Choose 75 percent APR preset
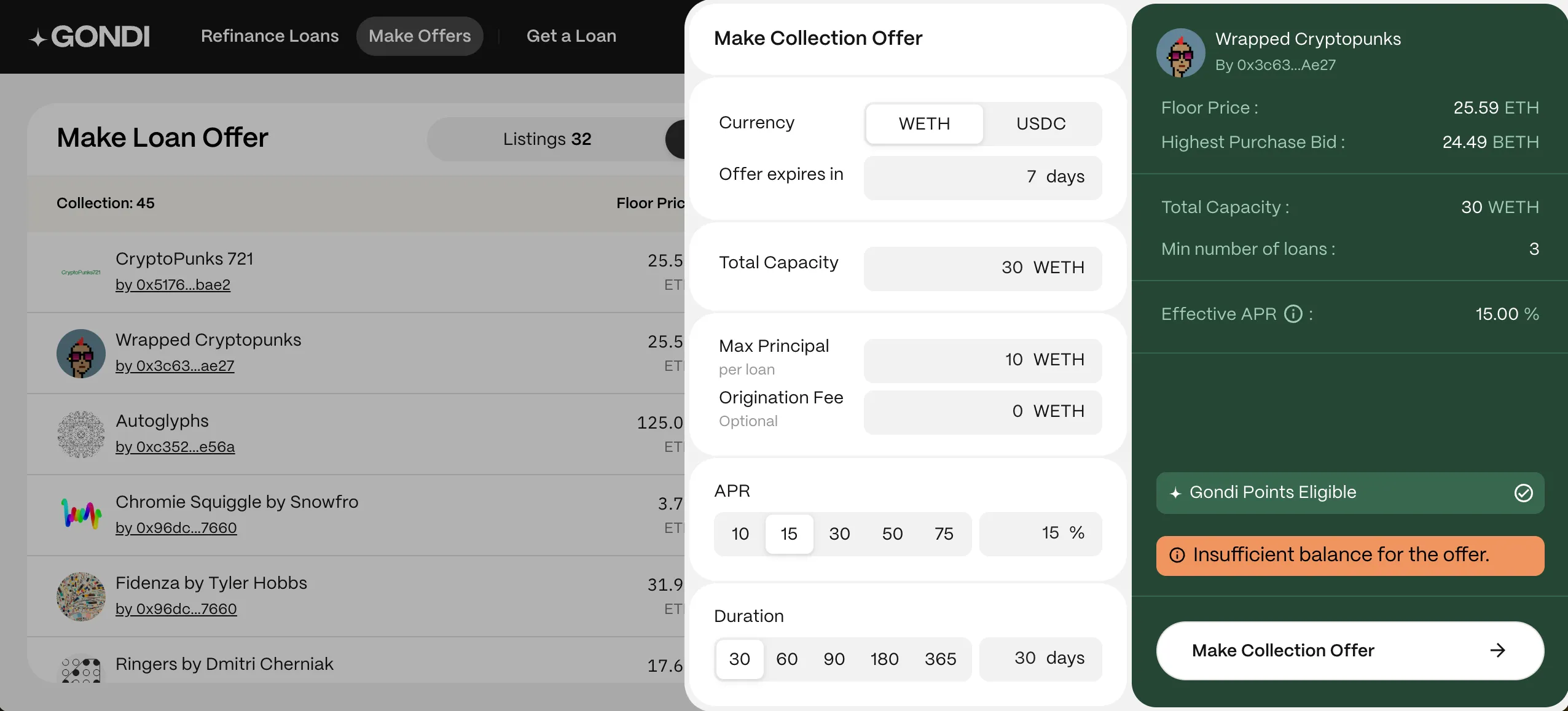Viewport: 1568px width, 711px height. (944, 534)
